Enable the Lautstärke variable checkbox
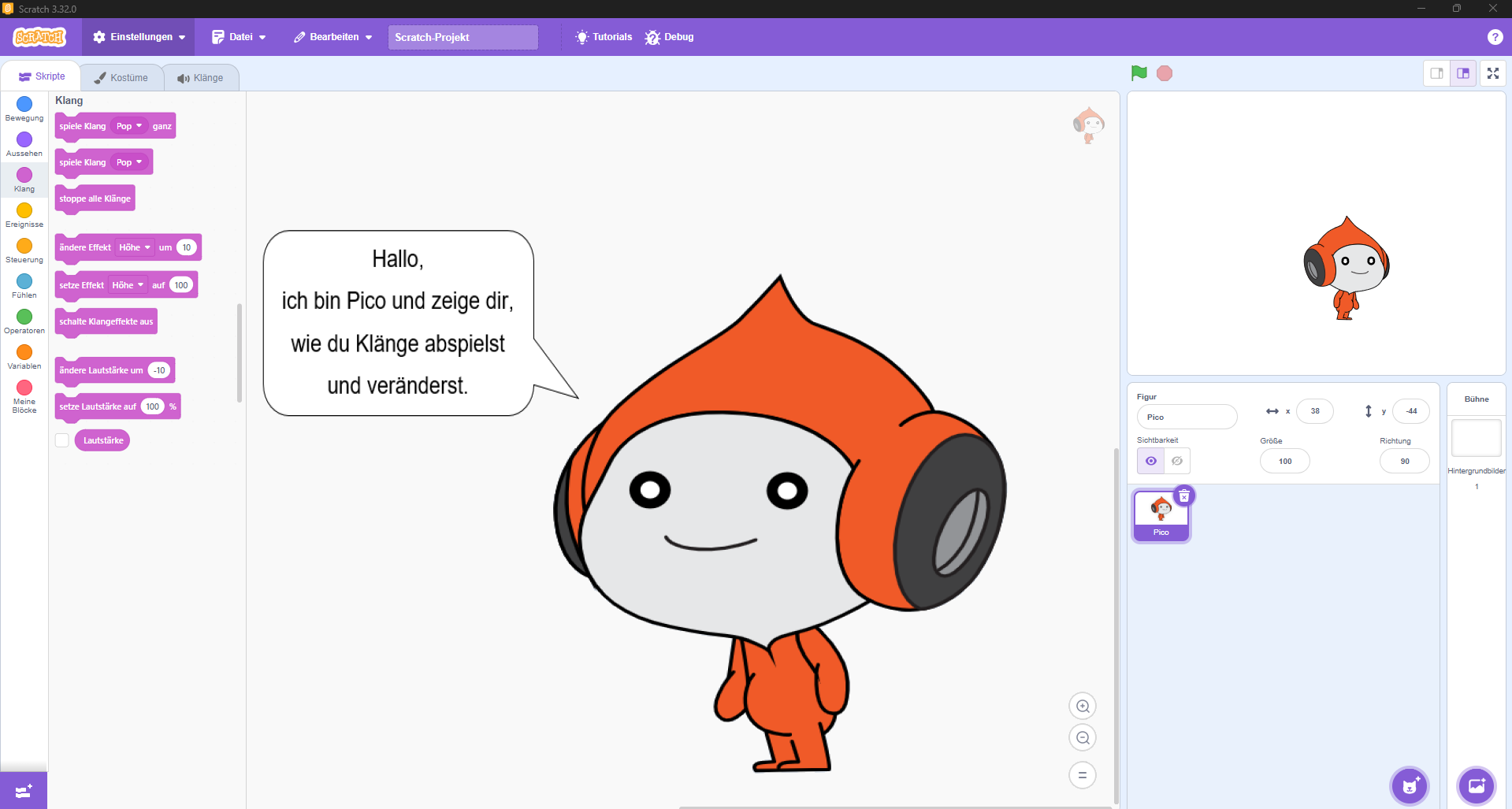The width and height of the screenshot is (1512, 809). coord(61,440)
